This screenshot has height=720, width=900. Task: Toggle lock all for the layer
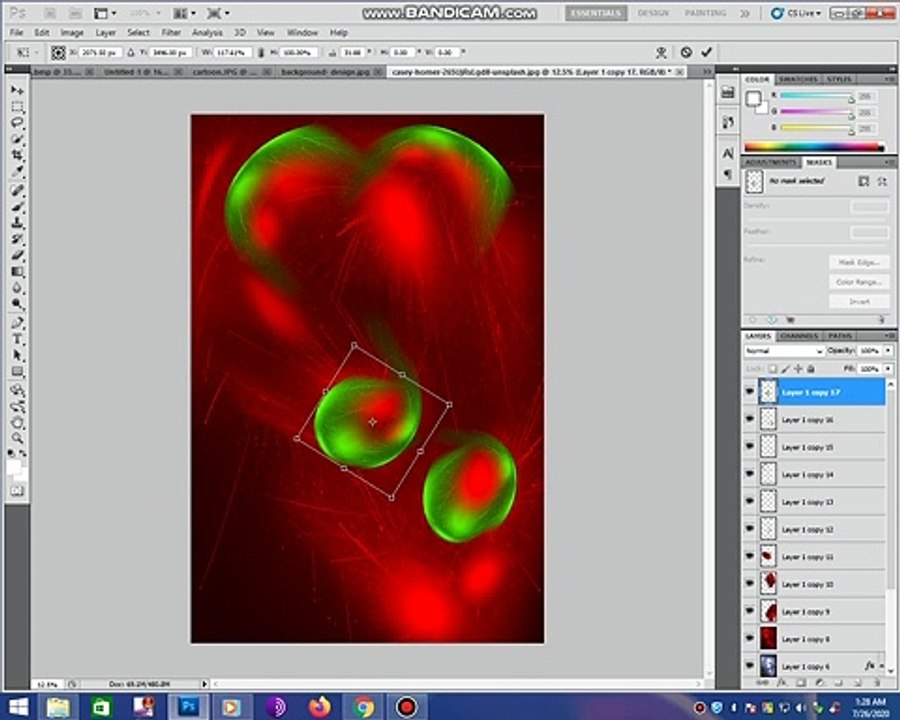811,369
